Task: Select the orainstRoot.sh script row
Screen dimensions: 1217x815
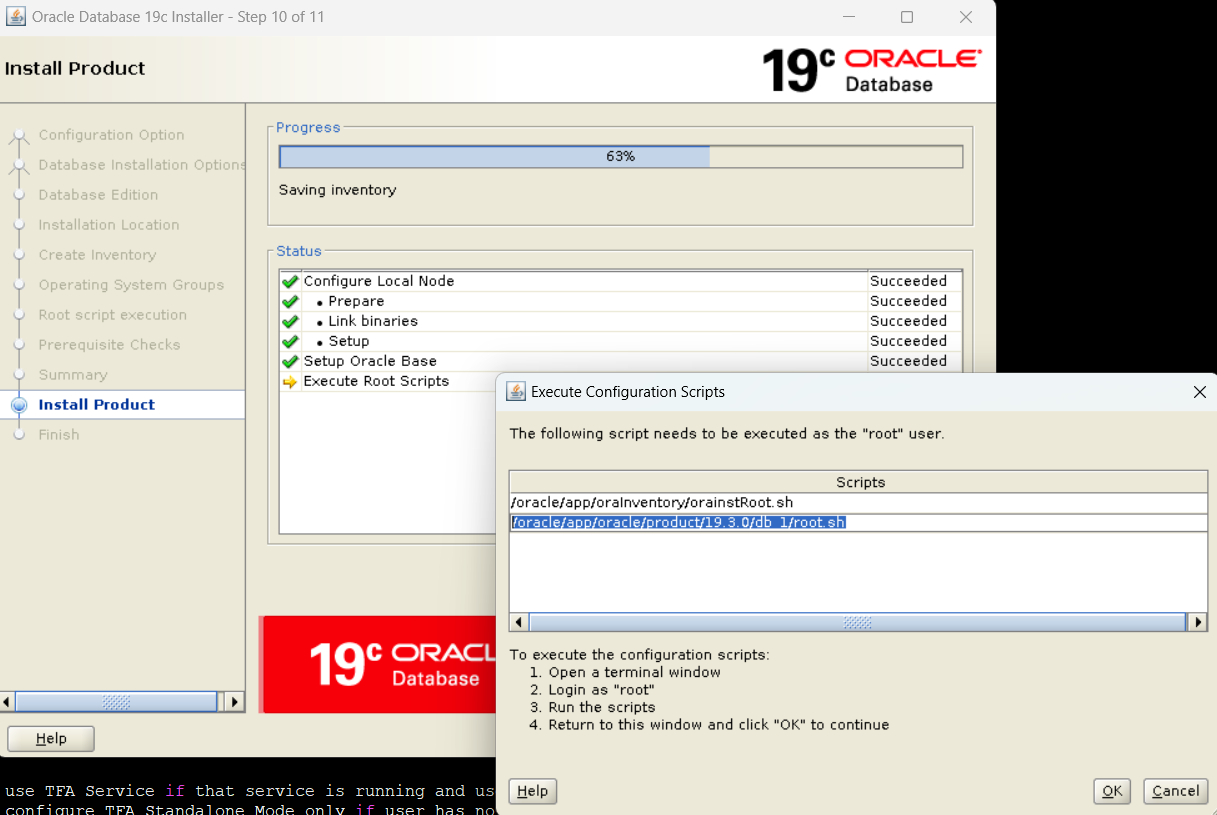Action: 858,503
